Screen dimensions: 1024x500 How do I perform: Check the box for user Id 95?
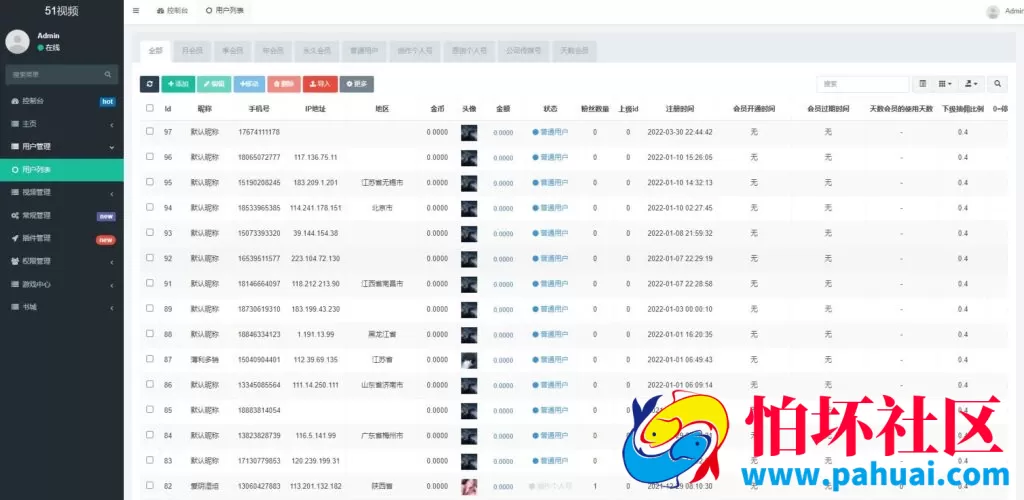(x=150, y=181)
